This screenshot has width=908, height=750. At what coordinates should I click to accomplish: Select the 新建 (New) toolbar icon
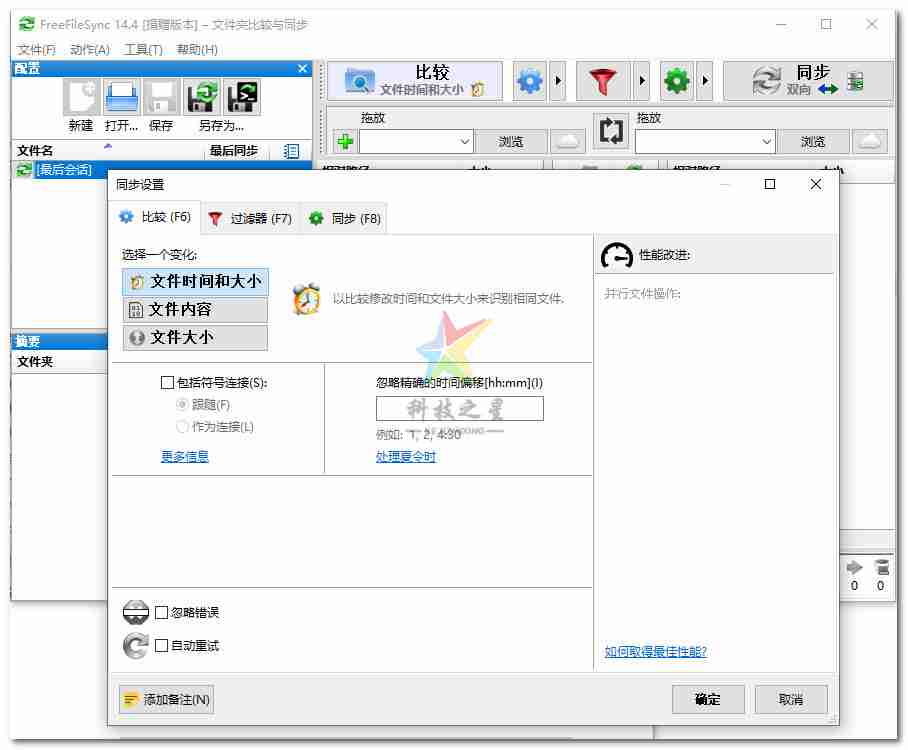point(80,97)
